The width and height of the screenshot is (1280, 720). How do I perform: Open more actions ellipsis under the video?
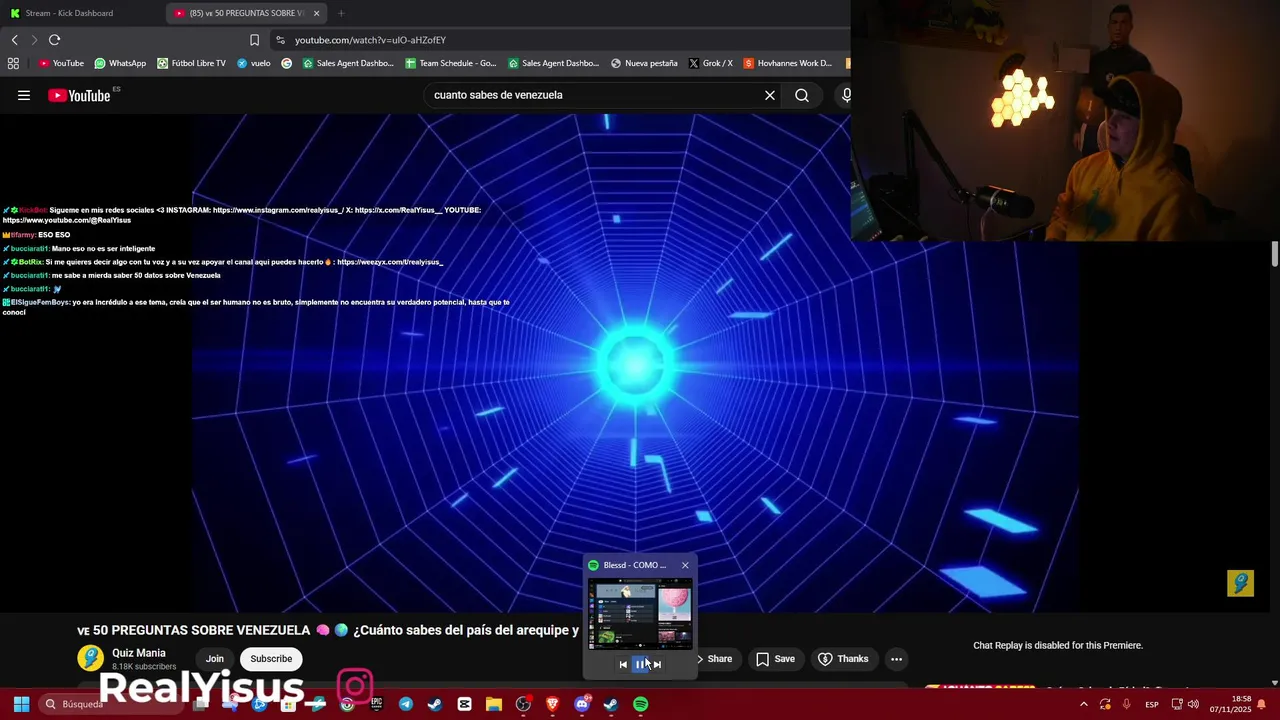[x=896, y=659]
